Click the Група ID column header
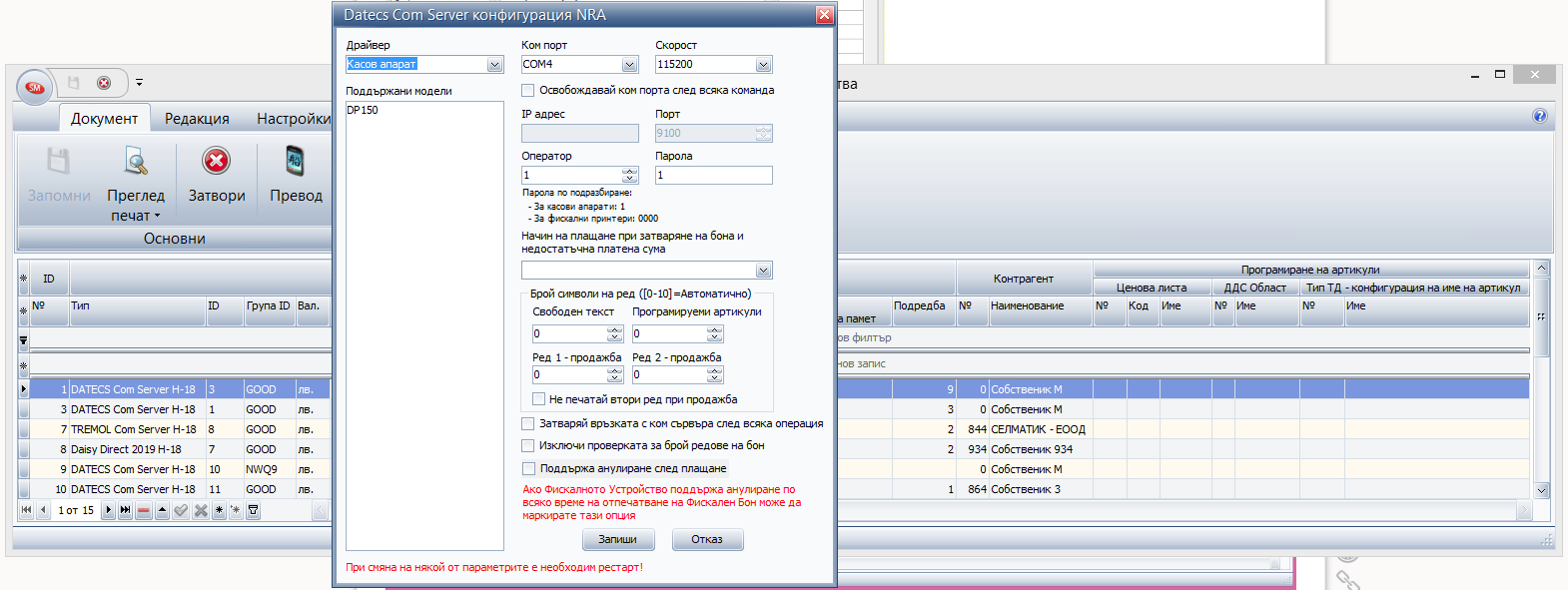Image resolution: width=1568 pixels, height=590 pixels. coord(269,311)
